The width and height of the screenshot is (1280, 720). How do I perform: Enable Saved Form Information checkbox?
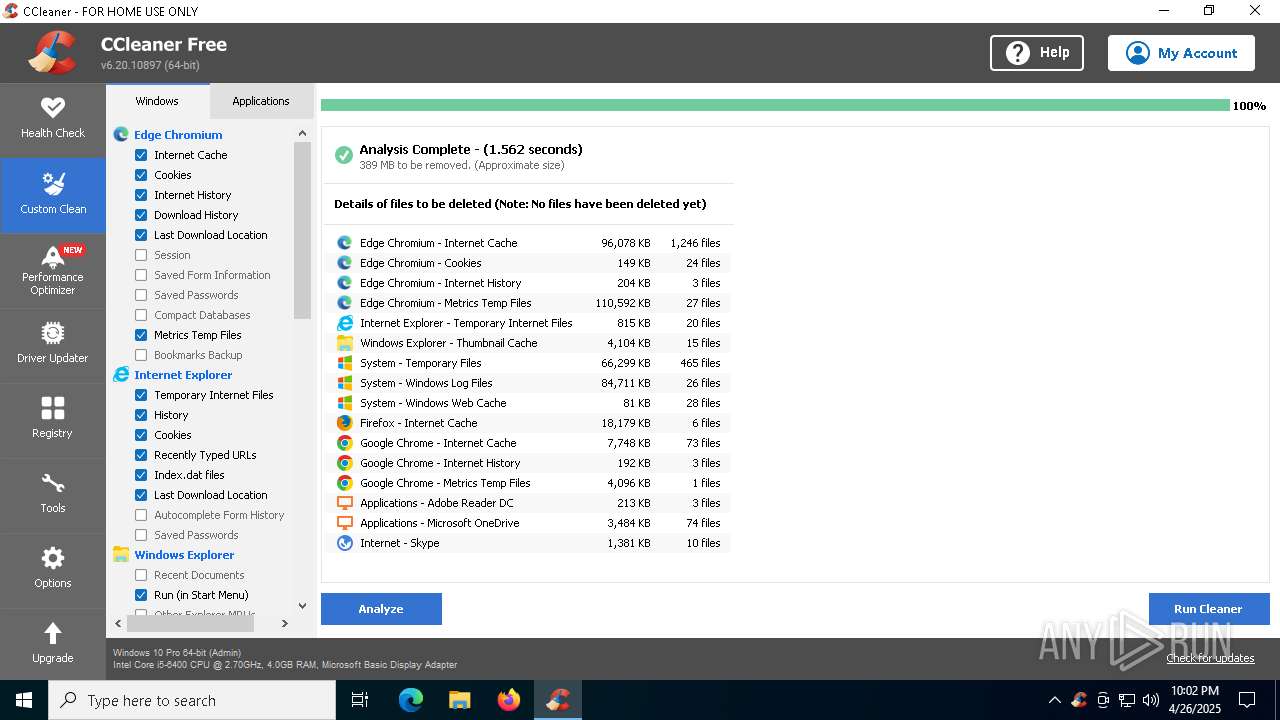tap(141, 275)
